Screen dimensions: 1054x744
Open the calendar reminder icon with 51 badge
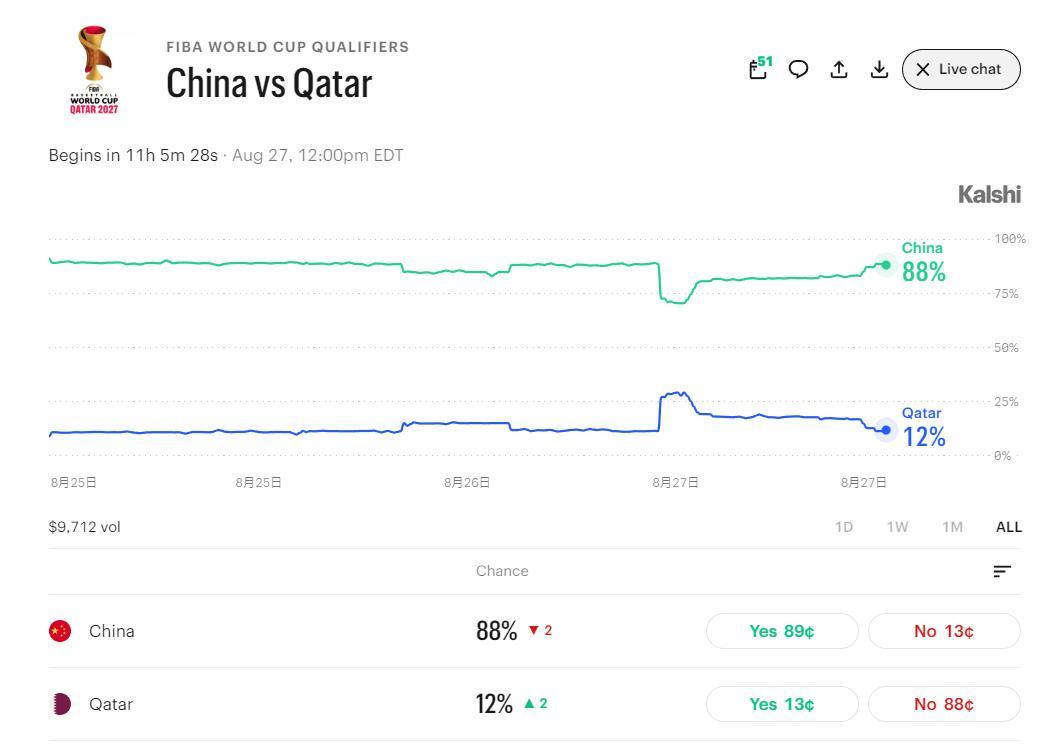pyautogui.click(x=760, y=69)
